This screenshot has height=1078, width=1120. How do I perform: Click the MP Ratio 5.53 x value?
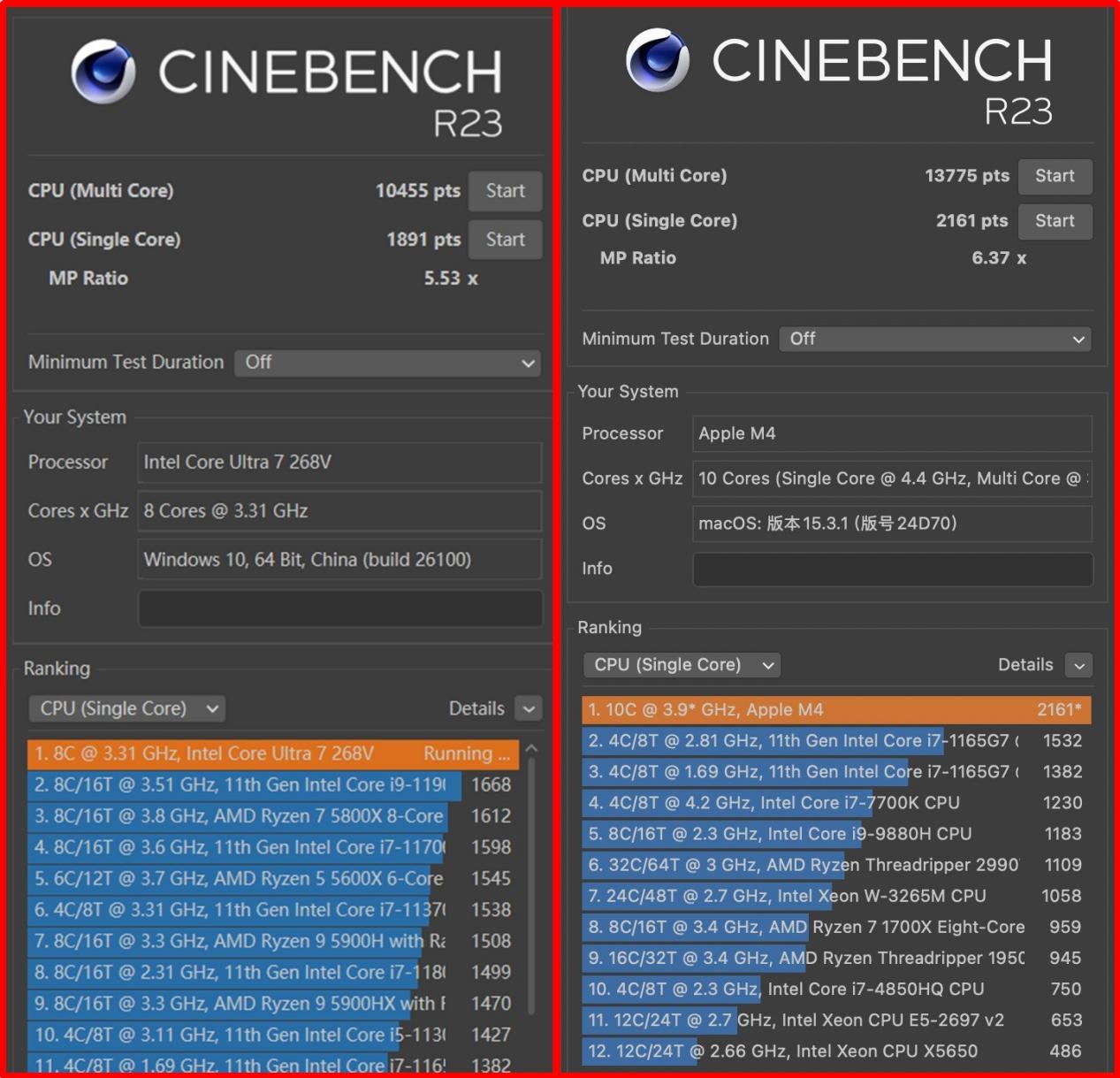(x=451, y=279)
